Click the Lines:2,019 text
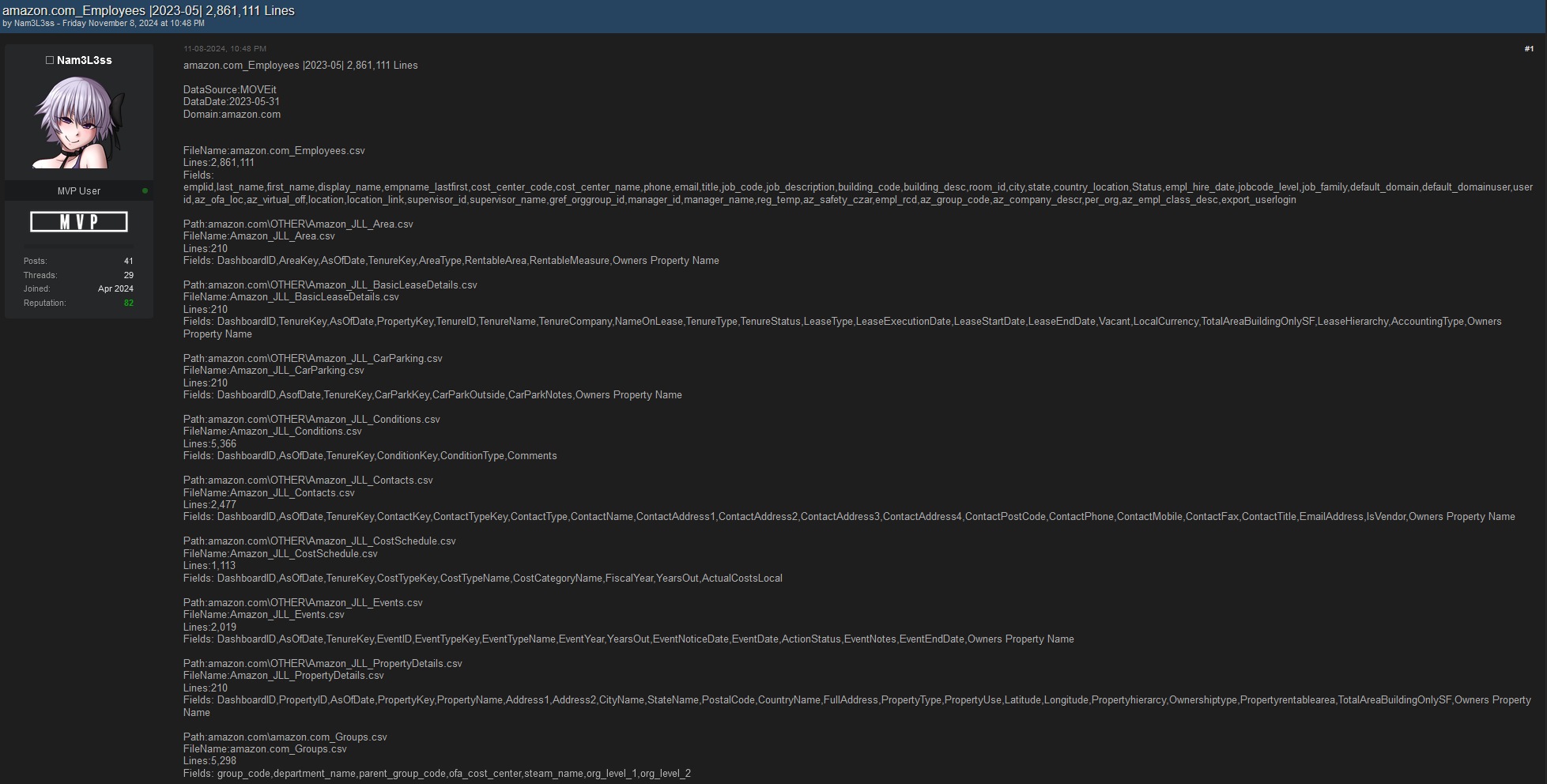Screen dimensions: 1547x784 click(209, 628)
